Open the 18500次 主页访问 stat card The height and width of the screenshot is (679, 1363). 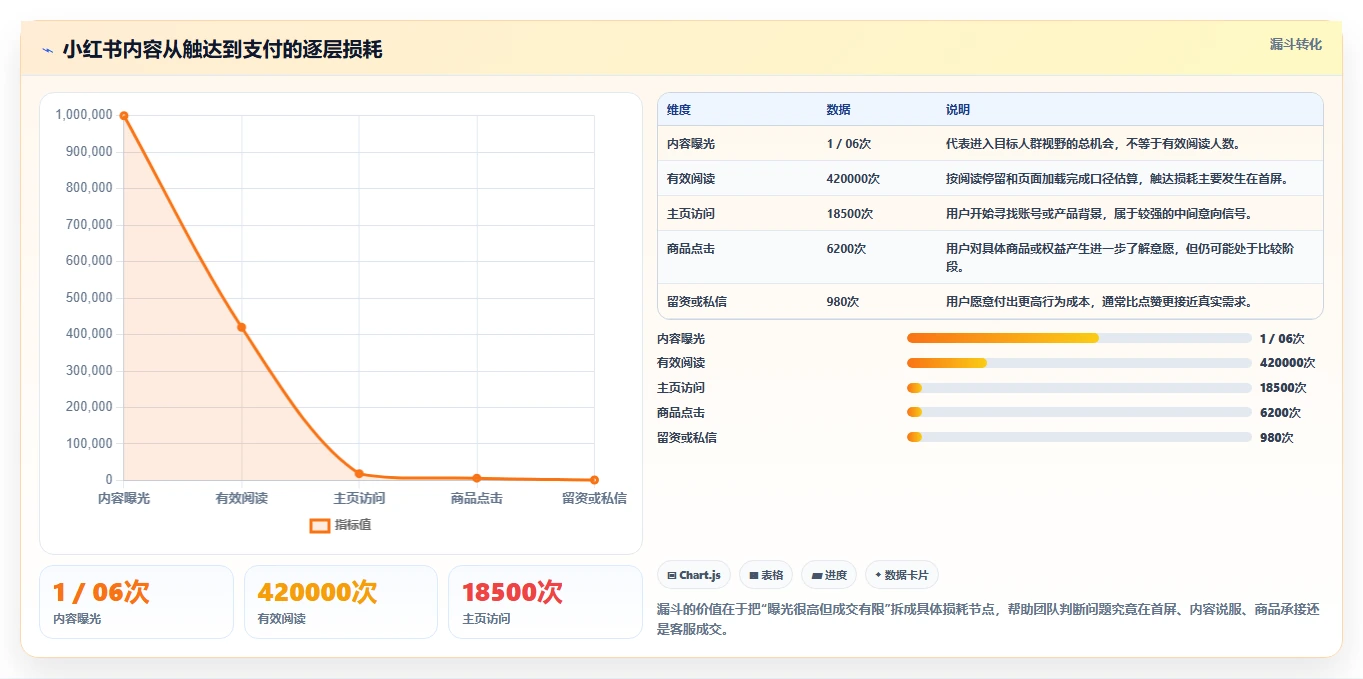[545, 602]
